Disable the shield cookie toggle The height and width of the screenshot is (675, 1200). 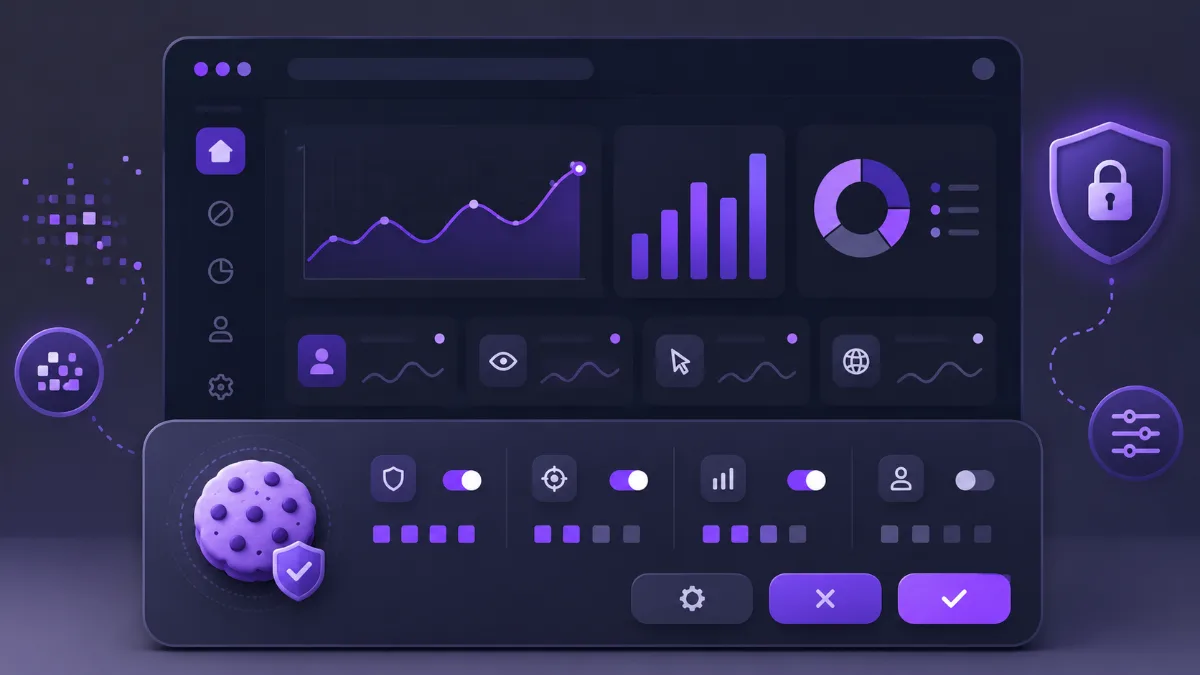[x=462, y=481]
